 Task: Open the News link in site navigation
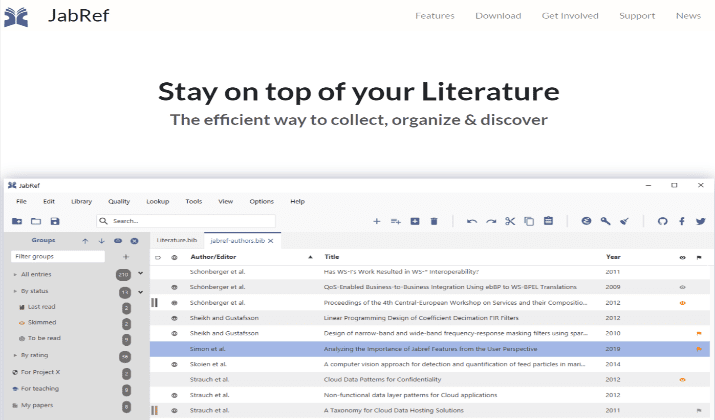(x=688, y=16)
